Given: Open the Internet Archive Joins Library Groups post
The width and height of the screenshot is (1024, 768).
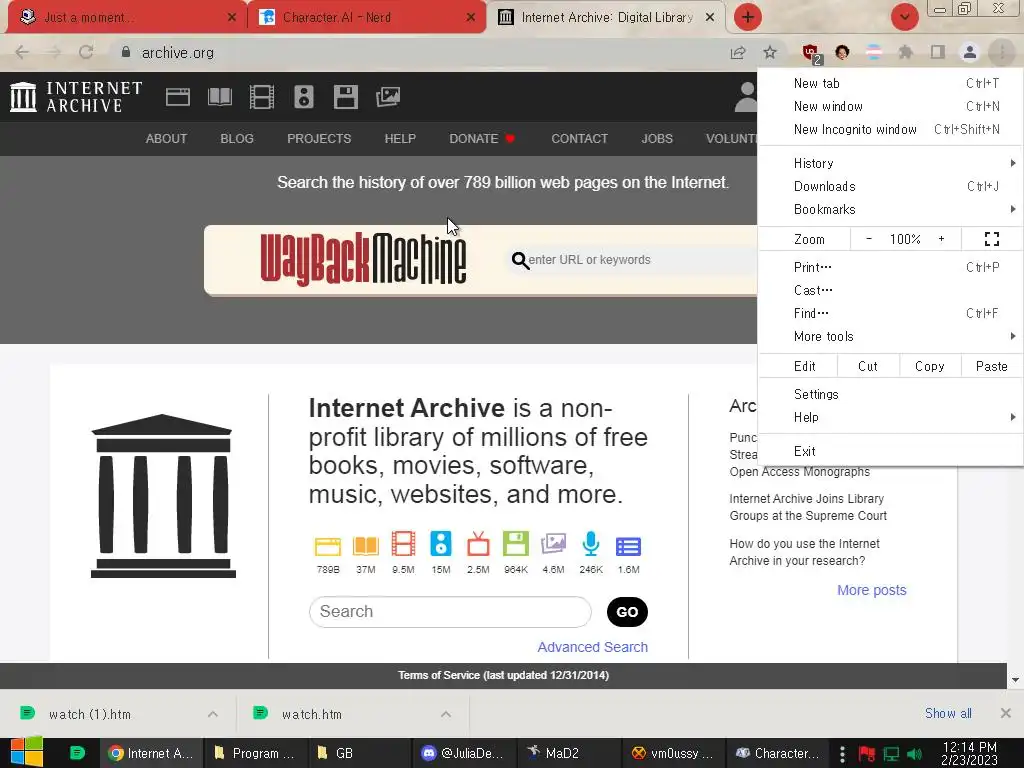Looking at the screenshot, I should pyautogui.click(x=808, y=507).
